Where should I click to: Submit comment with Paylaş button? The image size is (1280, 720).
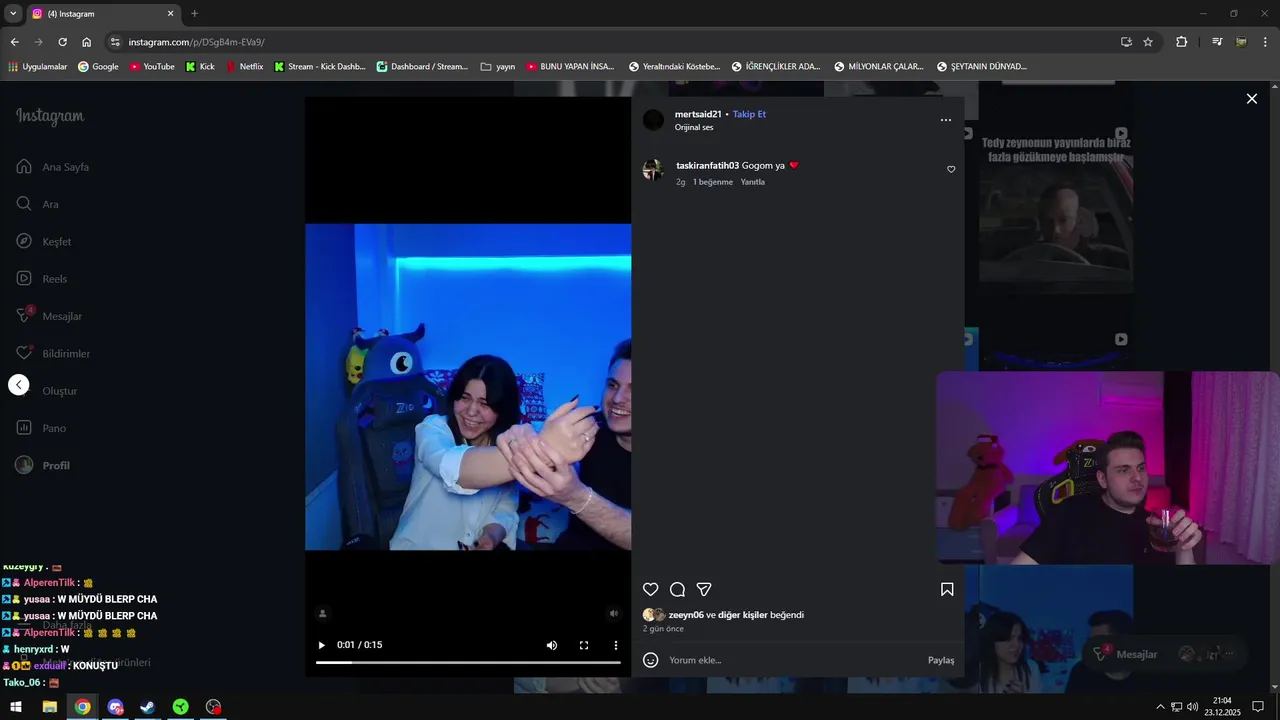click(941, 660)
